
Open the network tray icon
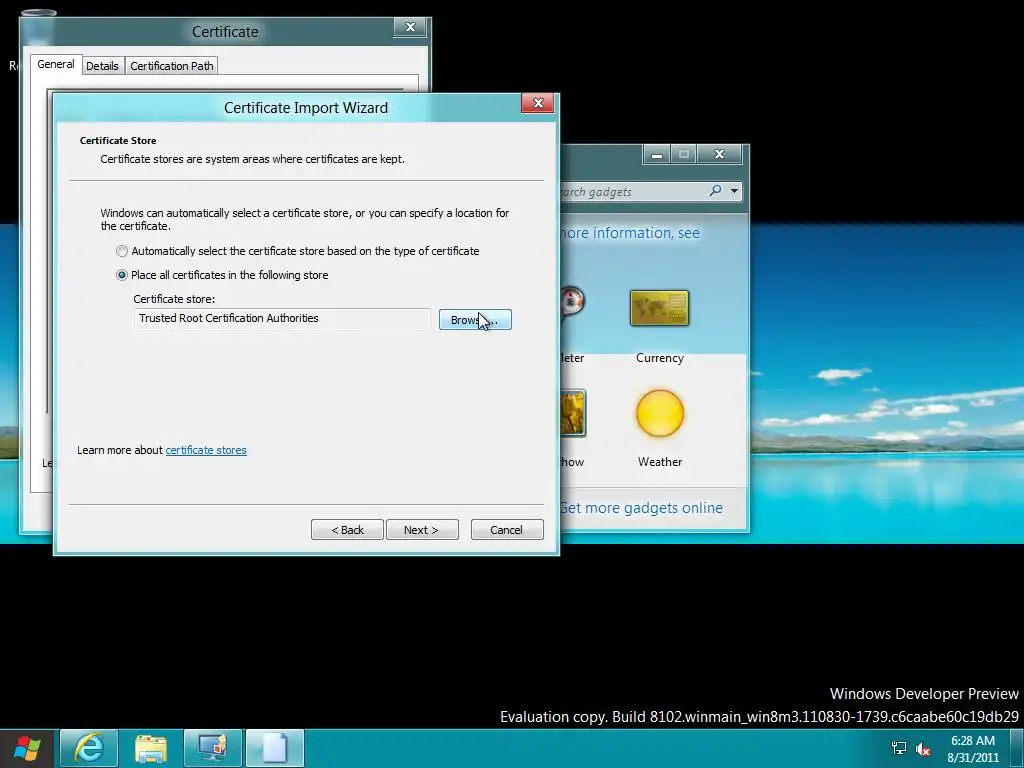click(x=899, y=748)
